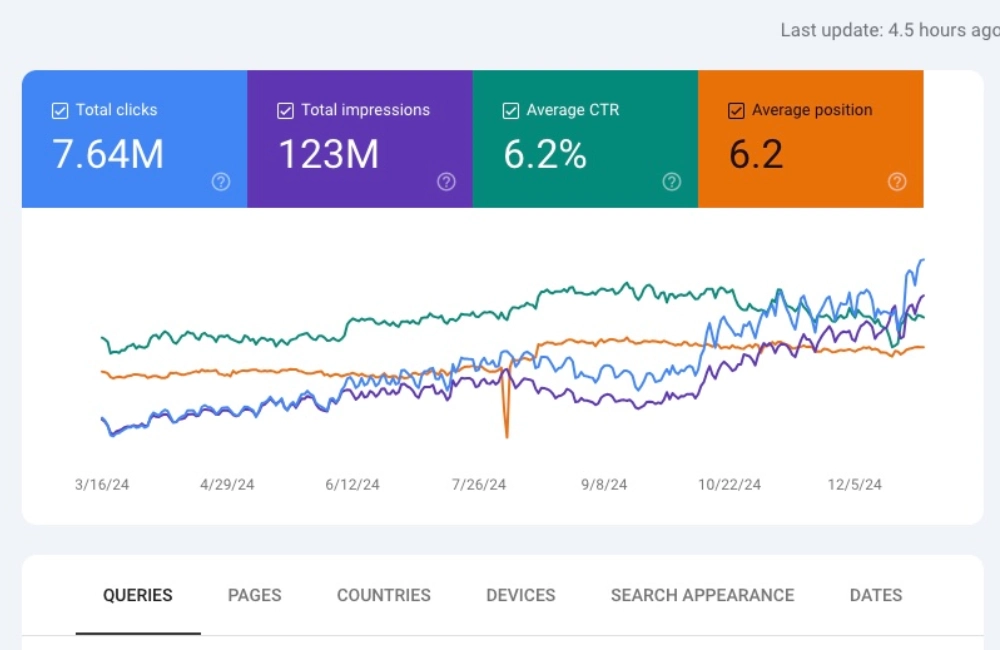Image resolution: width=1000 pixels, height=650 pixels.
Task: Go to the DATES tab
Action: pyautogui.click(x=875, y=595)
